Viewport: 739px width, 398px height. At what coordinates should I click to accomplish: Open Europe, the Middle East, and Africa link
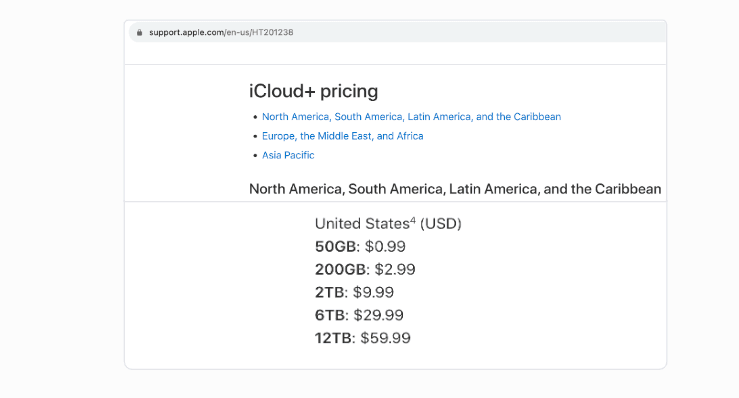(343, 136)
